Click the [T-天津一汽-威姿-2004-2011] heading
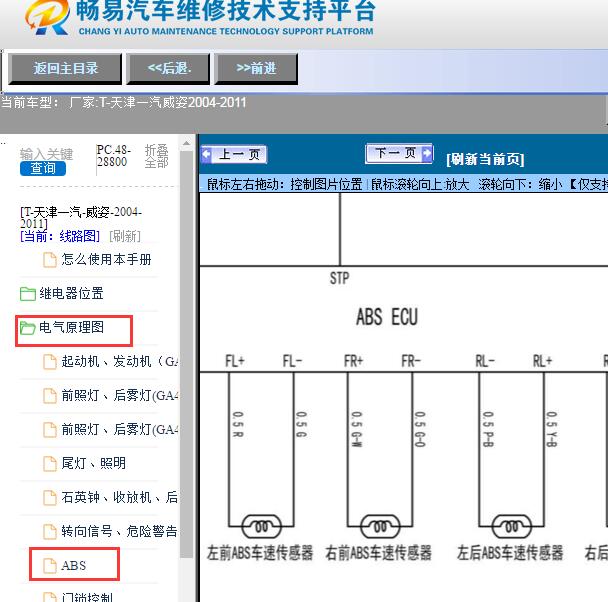The height and width of the screenshot is (602, 608). (81, 217)
